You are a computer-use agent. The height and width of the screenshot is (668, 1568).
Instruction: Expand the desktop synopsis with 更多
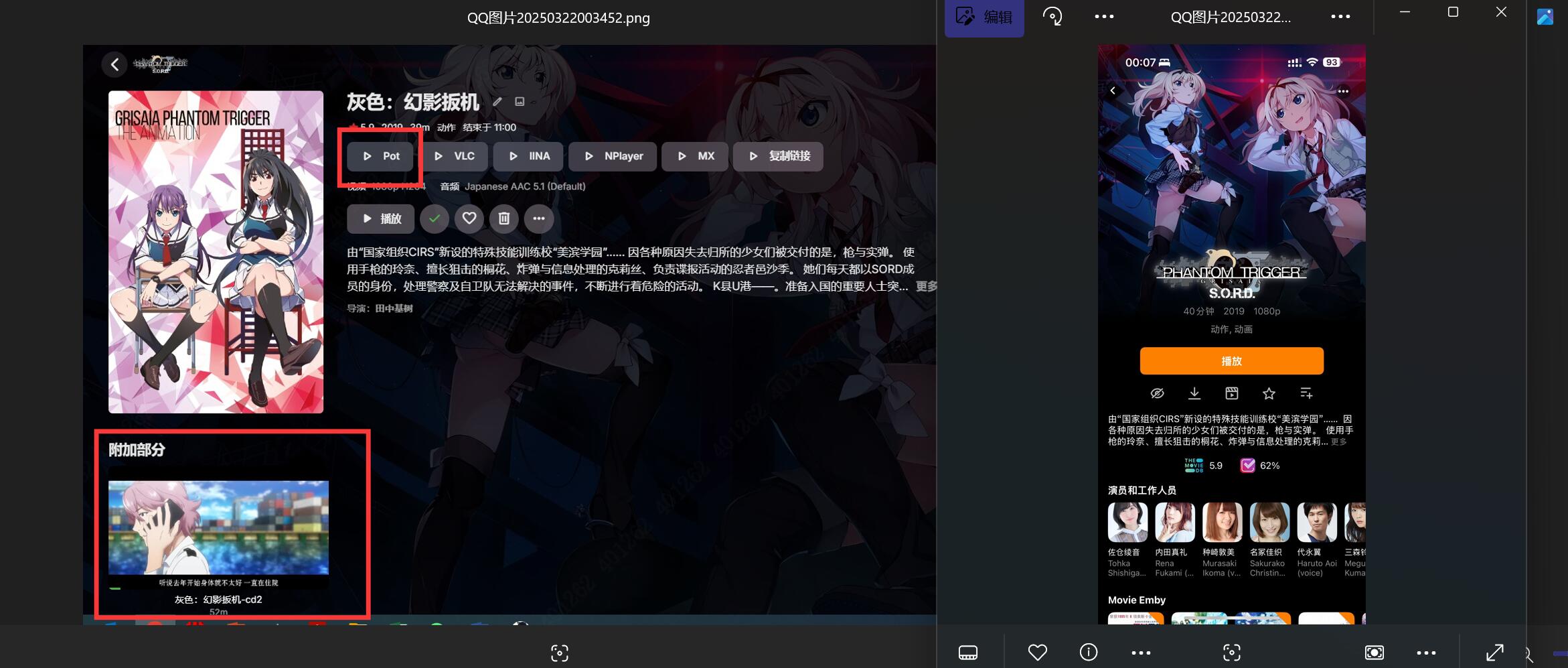926,287
